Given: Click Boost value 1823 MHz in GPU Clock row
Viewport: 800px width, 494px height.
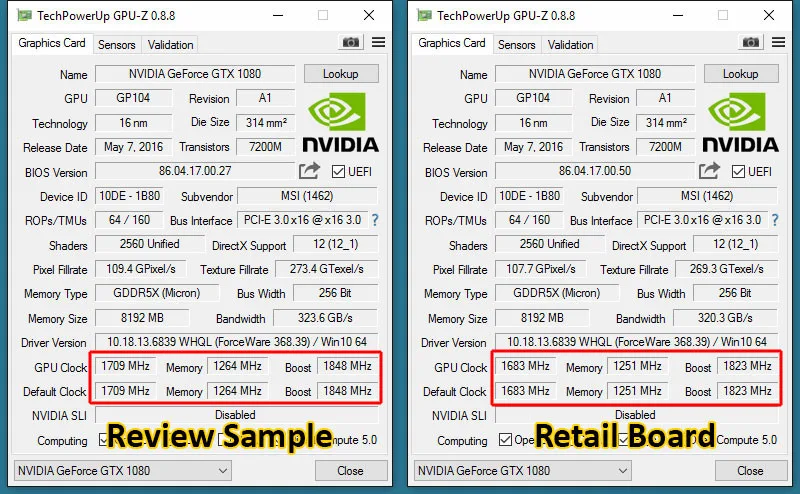Looking at the screenshot, I should (x=747, y=366).
